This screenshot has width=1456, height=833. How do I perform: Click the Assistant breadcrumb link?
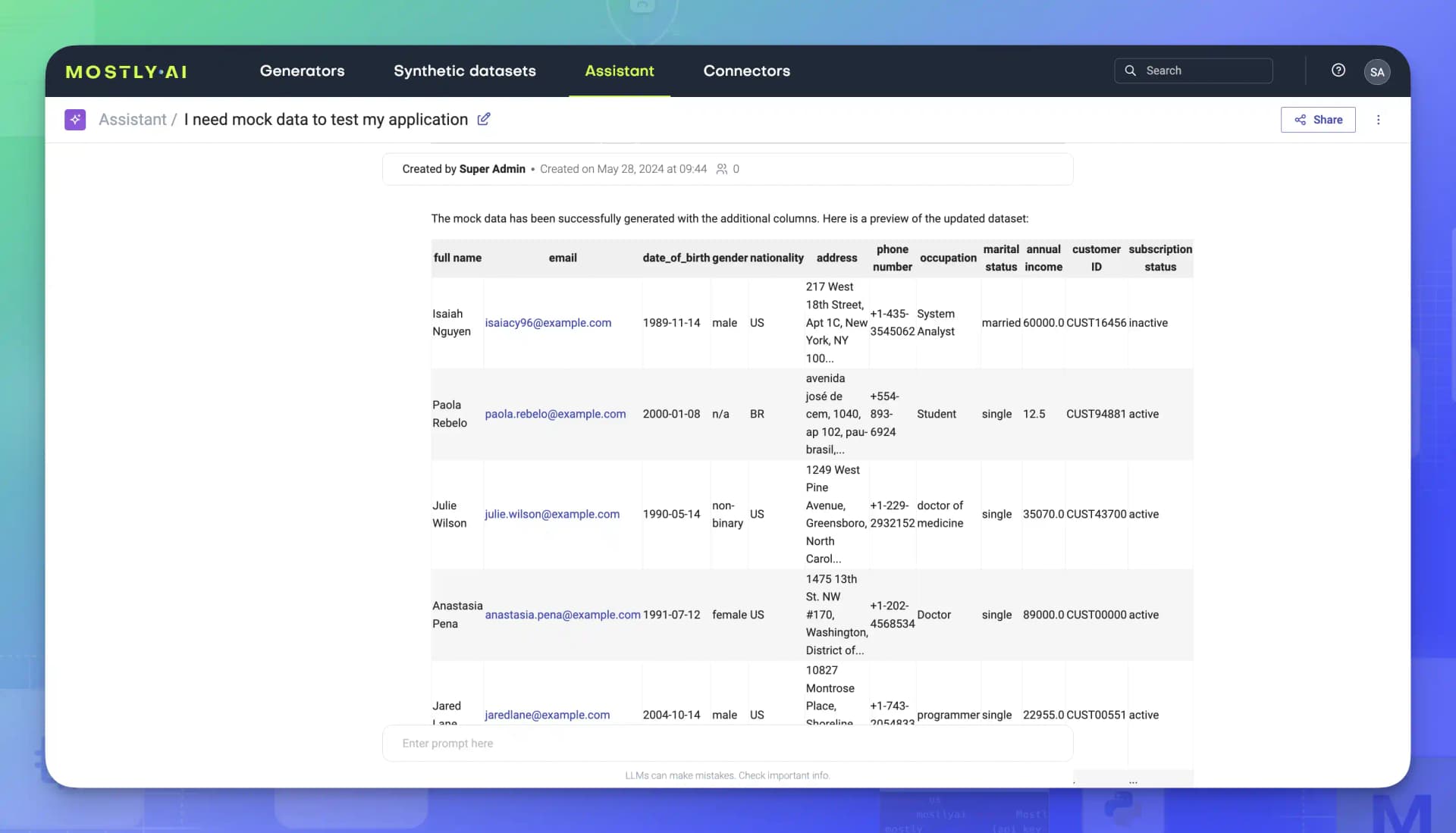(133, 119)
